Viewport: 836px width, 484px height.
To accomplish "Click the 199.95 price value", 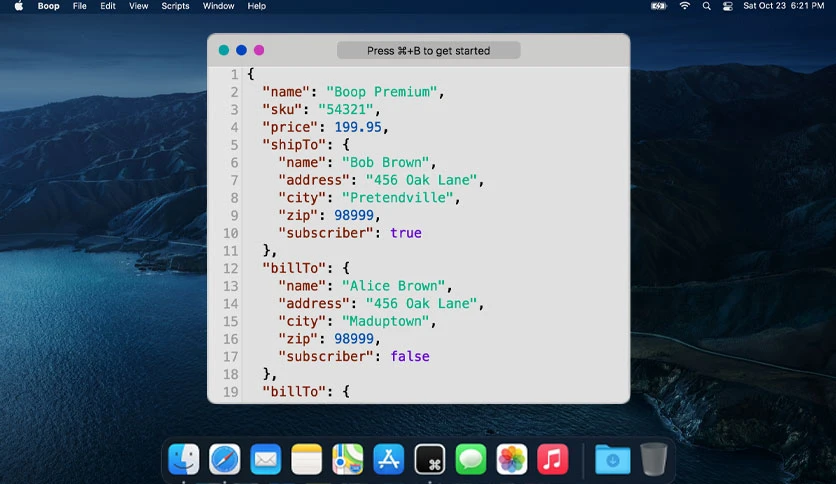I will tap(358, 127).
